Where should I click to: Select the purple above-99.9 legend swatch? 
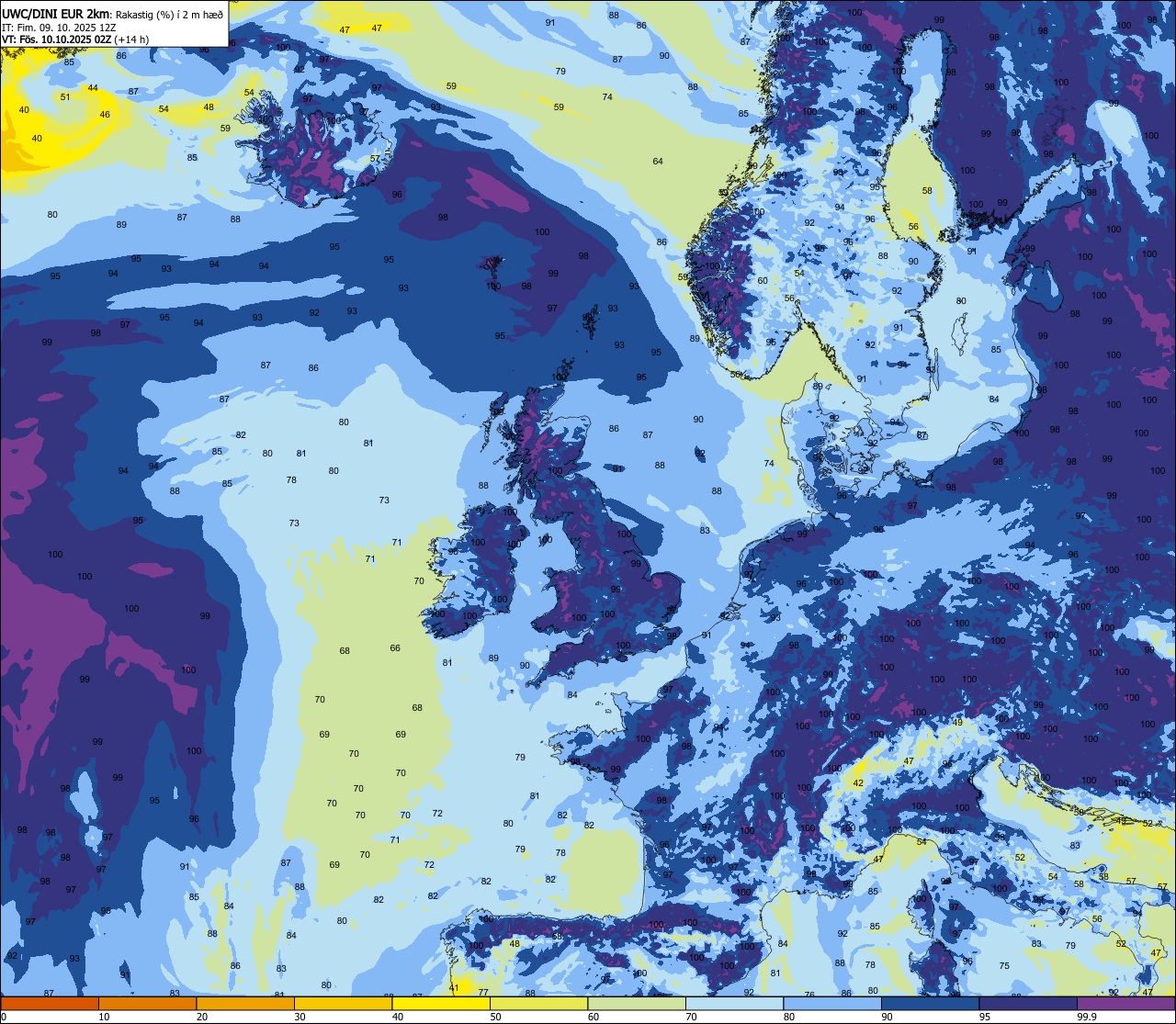click(1125, 1003)
